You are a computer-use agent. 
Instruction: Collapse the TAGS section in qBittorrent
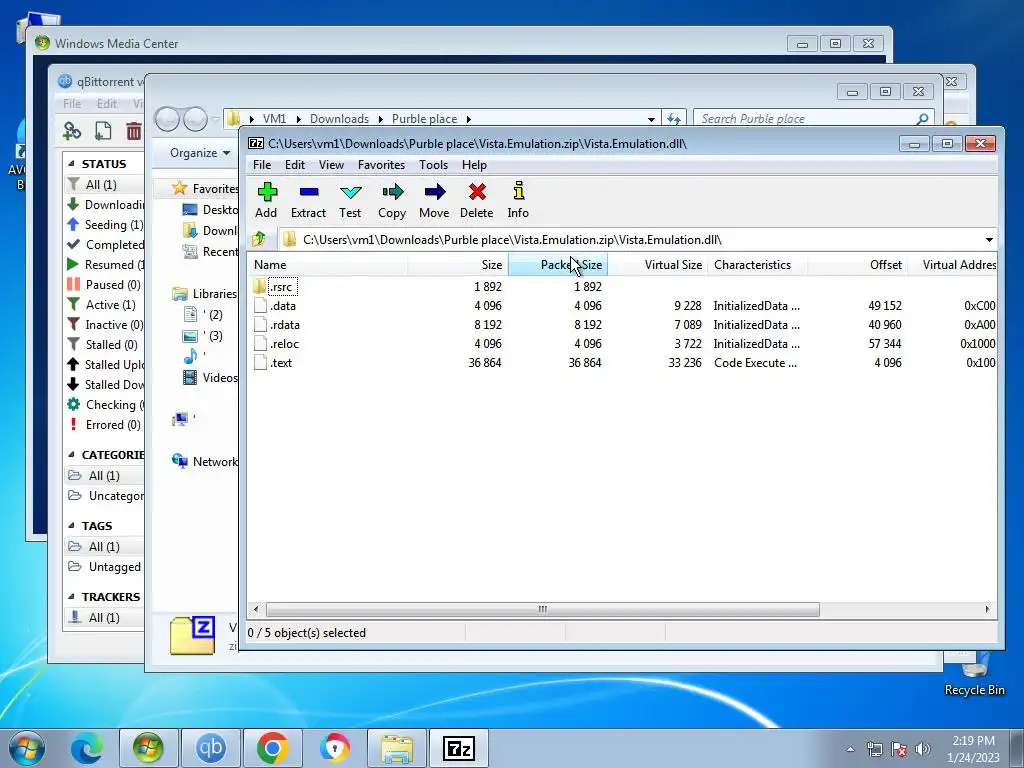(x=71, y=526)
